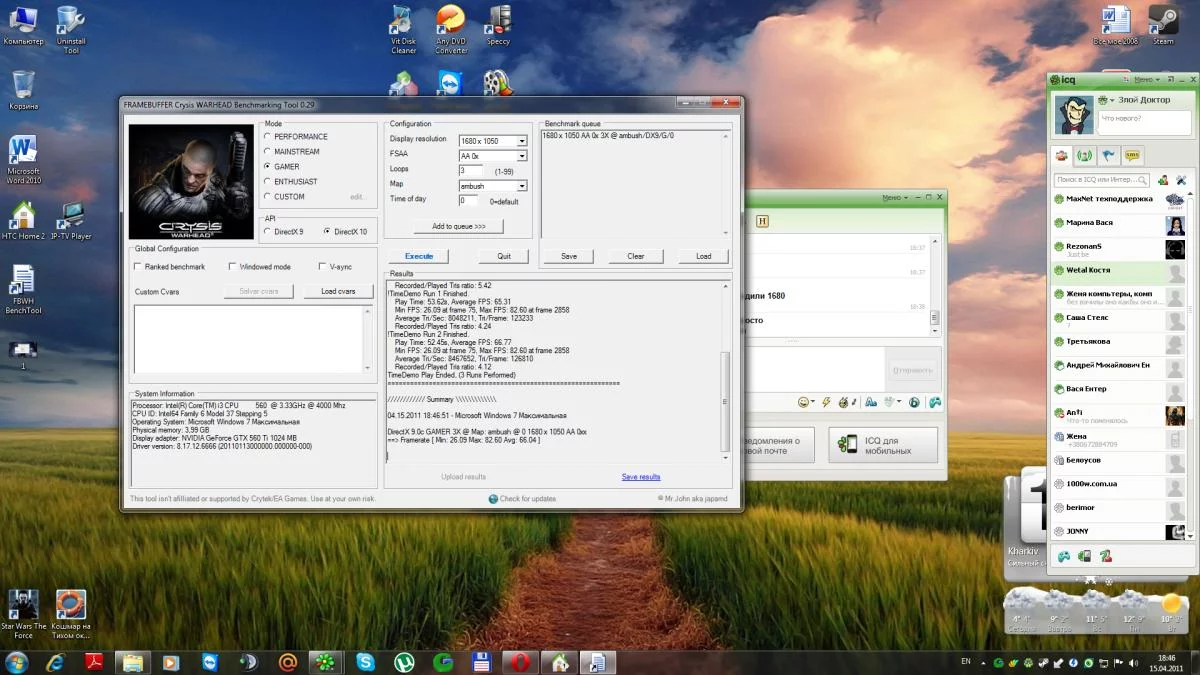Click the ICQ add contact icon
This screenshot has width=1200, height=675.
click(1162, 180)
